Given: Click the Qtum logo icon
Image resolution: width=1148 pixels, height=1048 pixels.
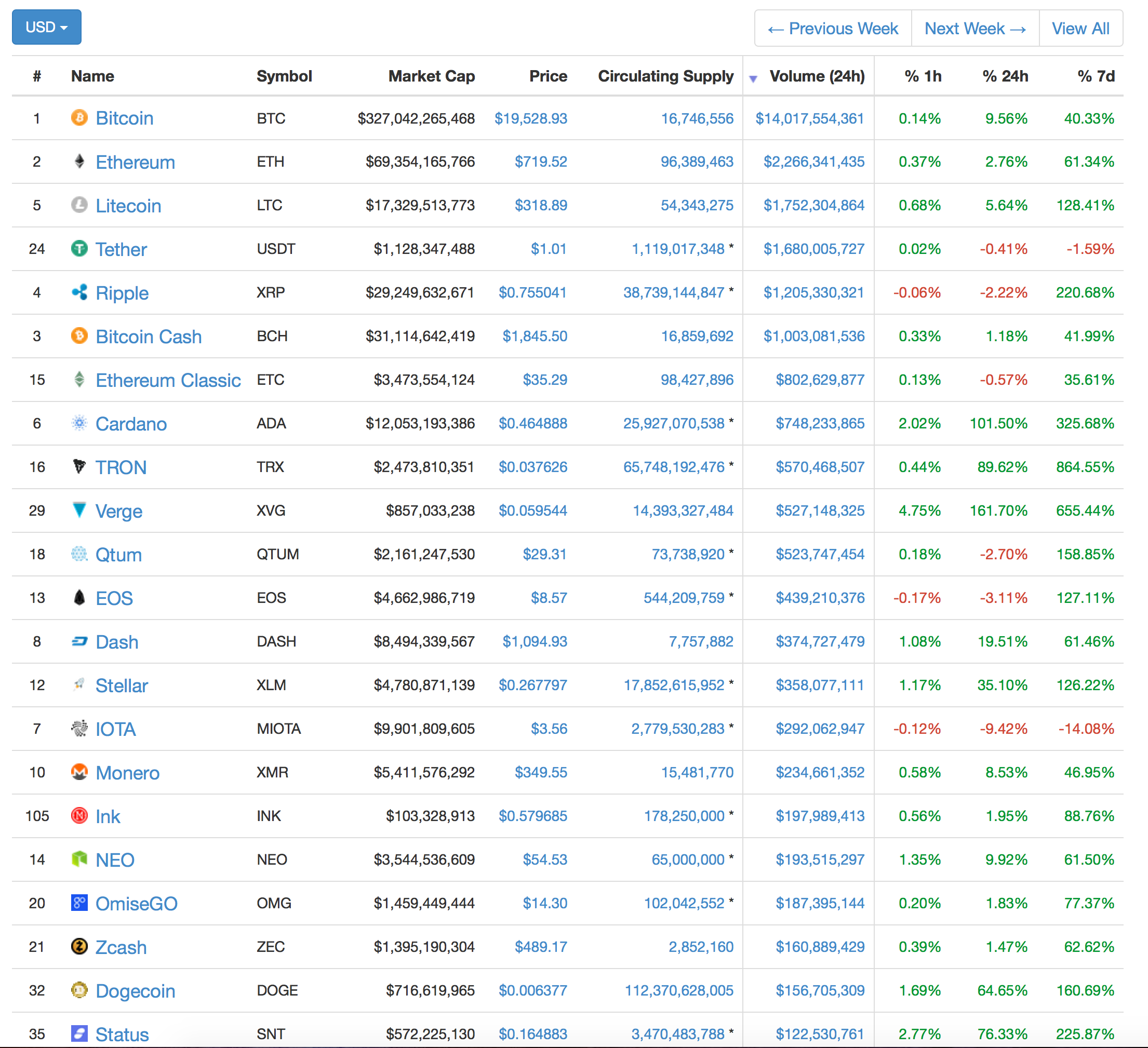Looking at the screenshot, I should tap(79, 554).
